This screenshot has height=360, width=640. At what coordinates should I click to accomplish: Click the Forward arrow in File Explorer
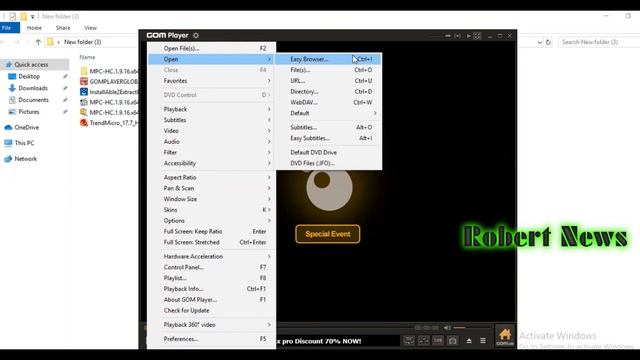[x=16, y=42]
